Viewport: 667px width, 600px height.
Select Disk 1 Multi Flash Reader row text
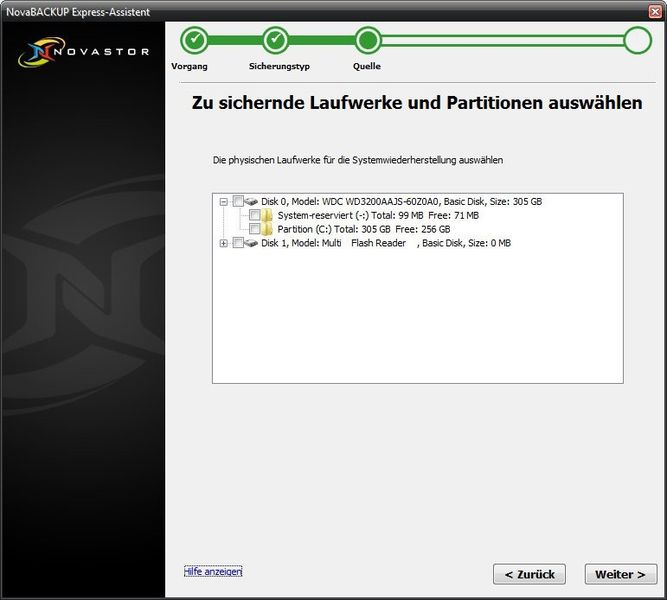(386, 243)
